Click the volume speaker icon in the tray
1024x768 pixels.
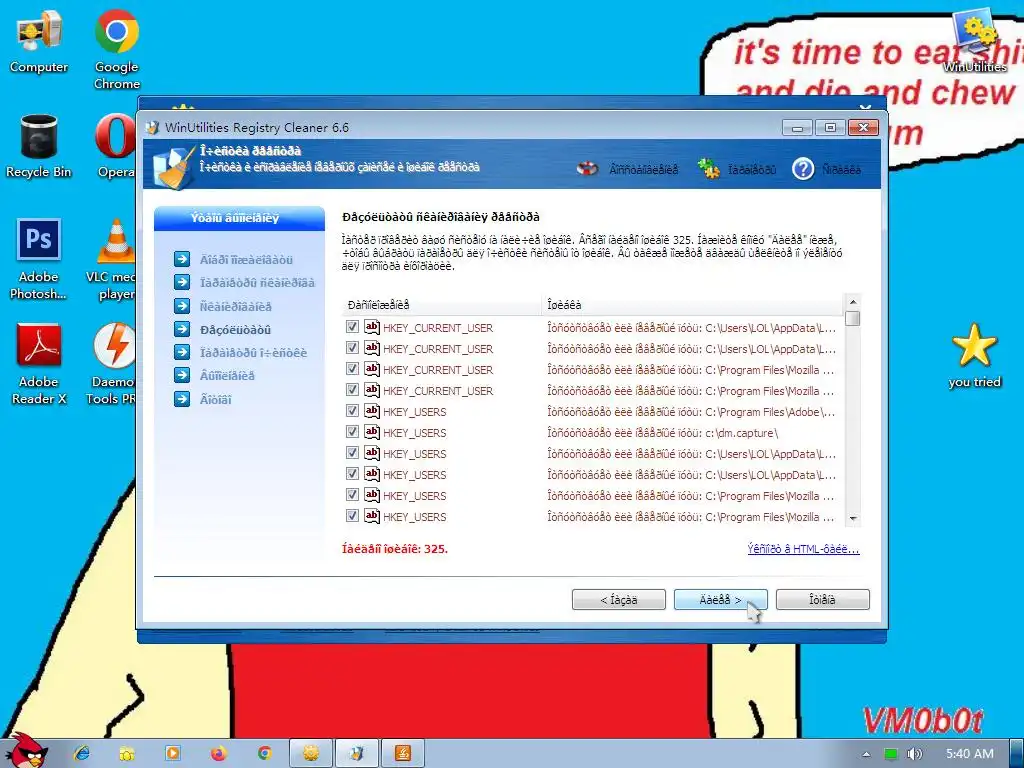point(914,754)
